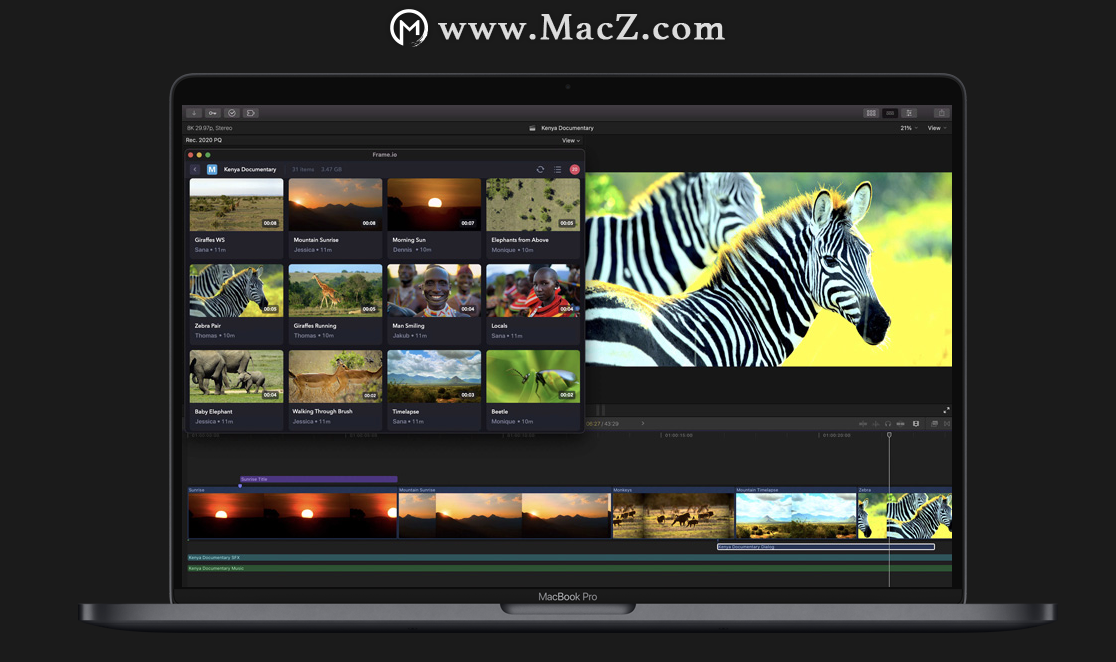This screenshot has height=662, width=1116.
Task: Open the Transitions browser icon
Action: click(x=947, y=424)
